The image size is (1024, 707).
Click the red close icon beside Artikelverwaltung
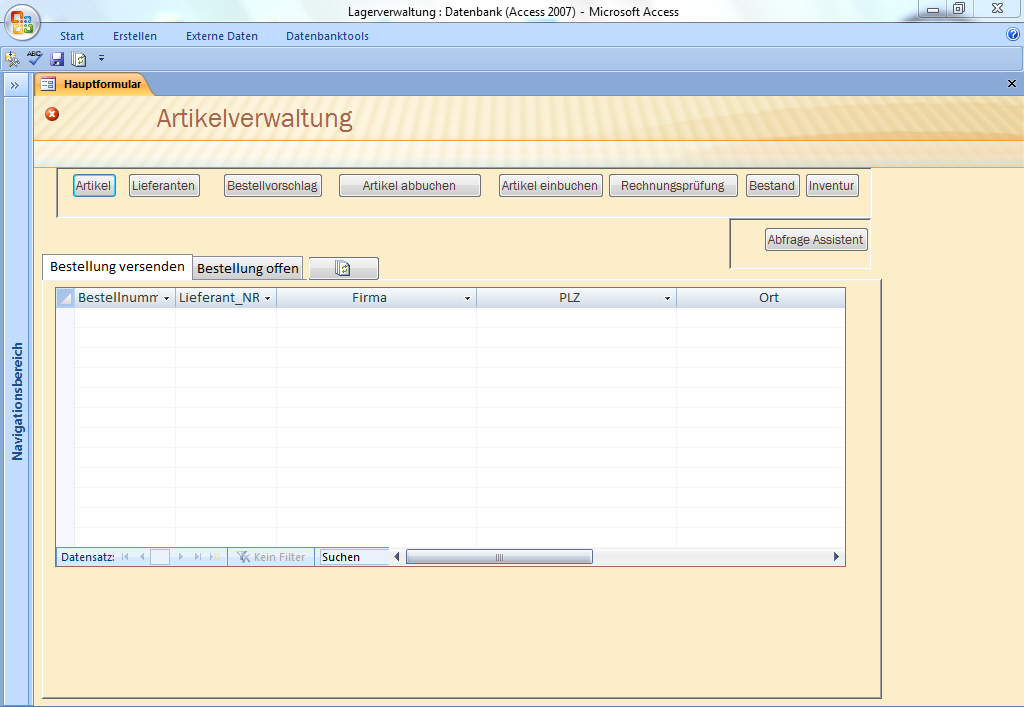coord(52,114)
